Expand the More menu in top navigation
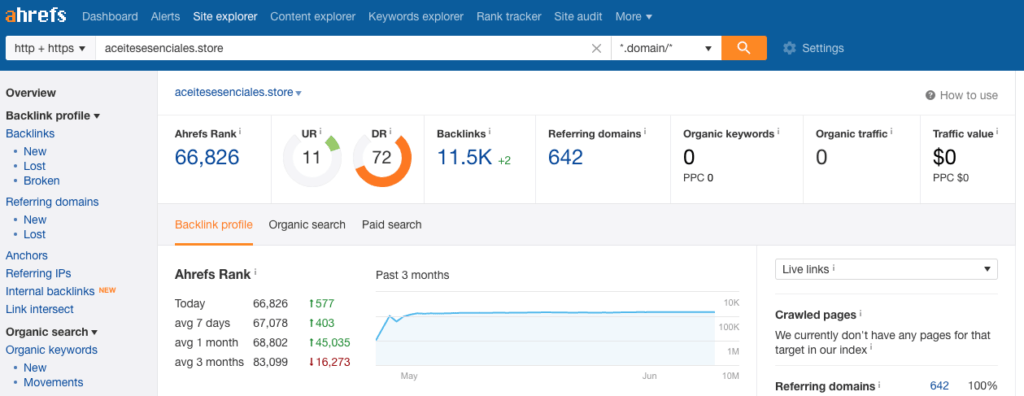This screenshot has height=396, width=1024. pyautogui.click(x=633, y=16)
